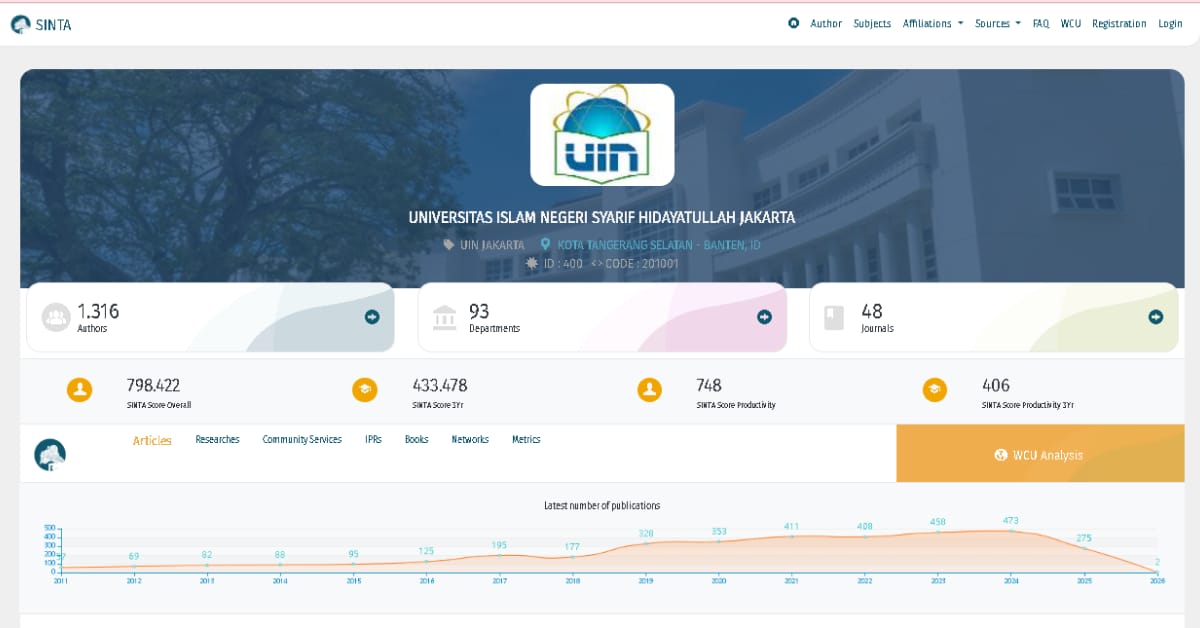Switch to the Networks tab
The image size is (1200, 628).
(470, 439)
